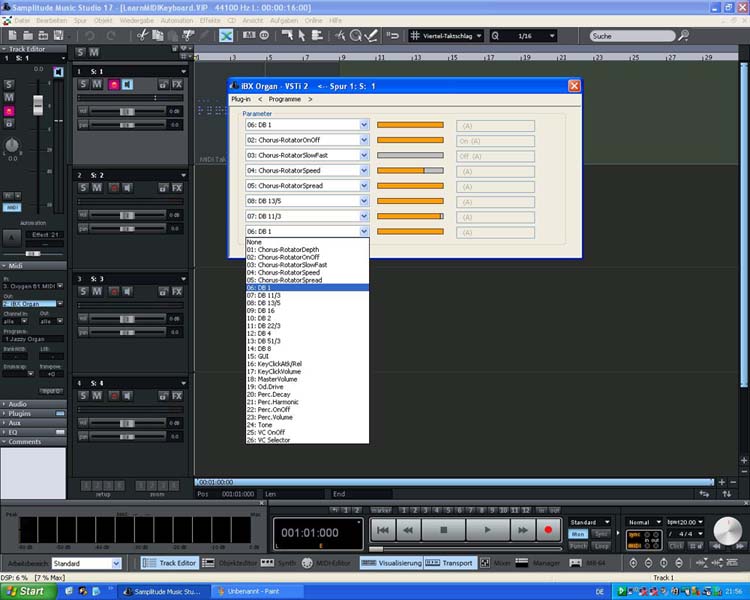This screenshot has width=750, height=600.
Task: Open the Mixer from bottom bar
Action: [x=496, y=563]
